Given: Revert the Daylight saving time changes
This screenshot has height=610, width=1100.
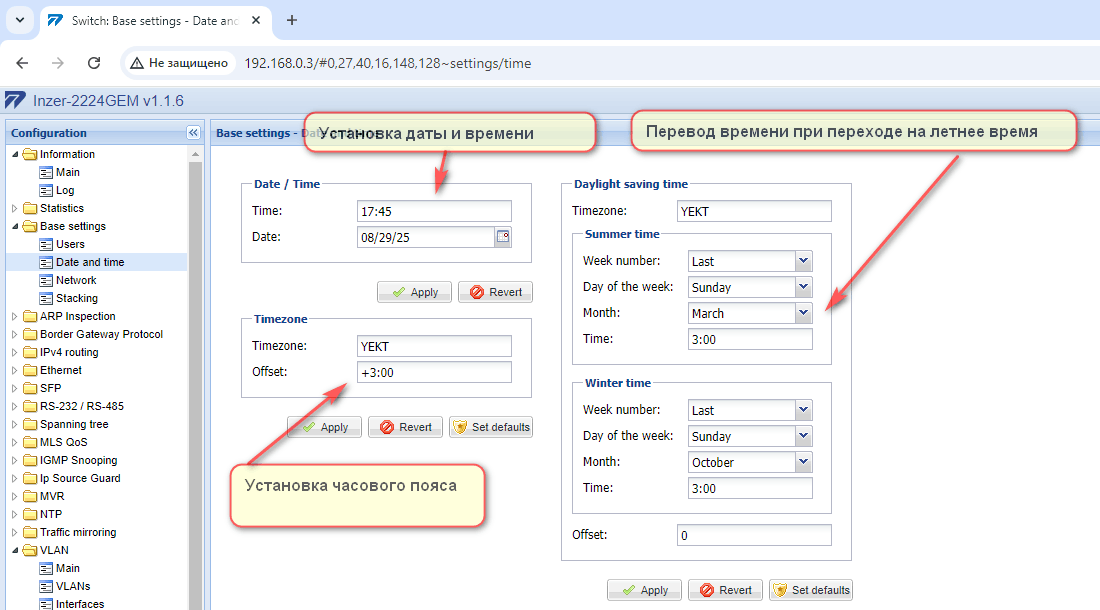Looking at the screenshot, I should tap(726, 590).
